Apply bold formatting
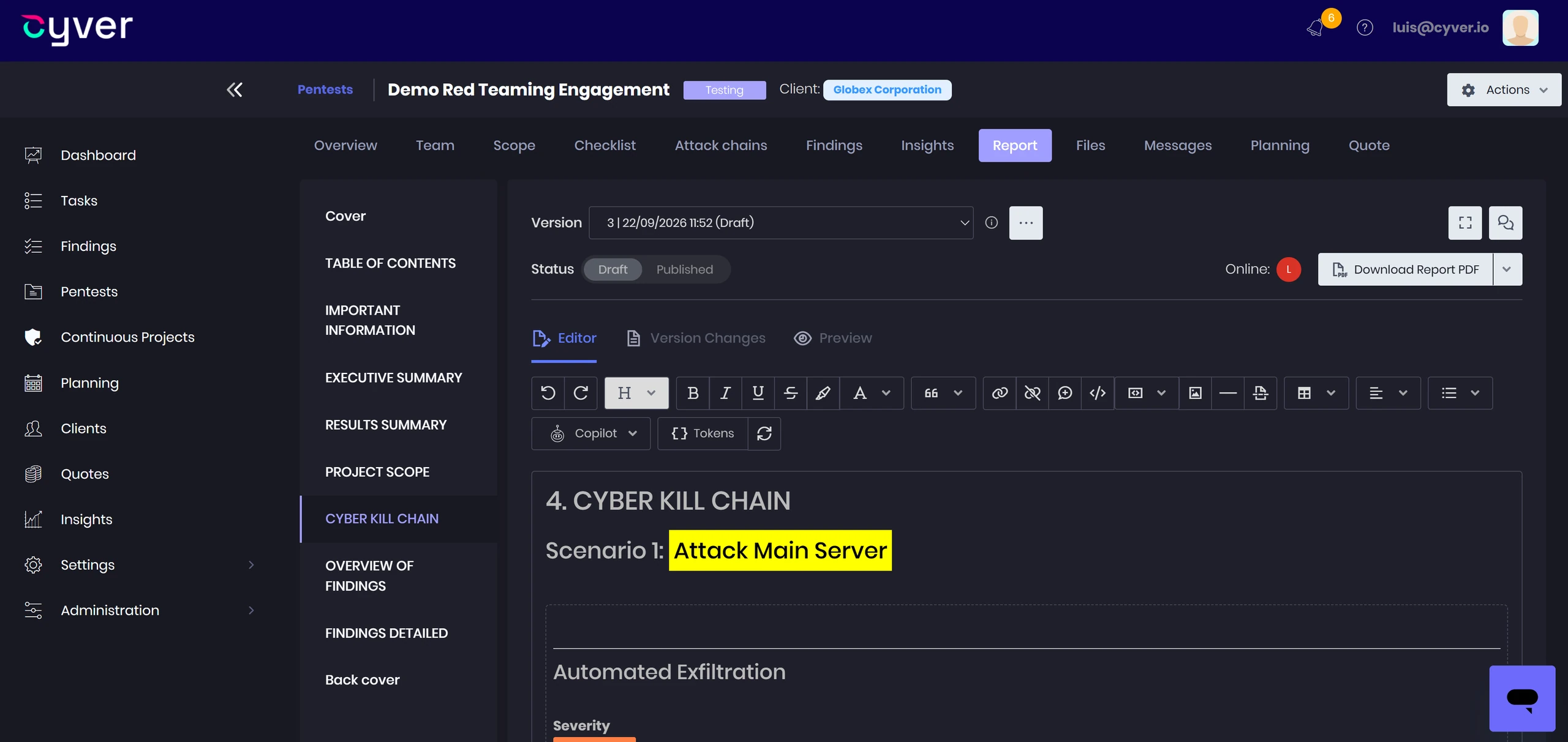The image size is (1568, 742). [x=693, y=393]
